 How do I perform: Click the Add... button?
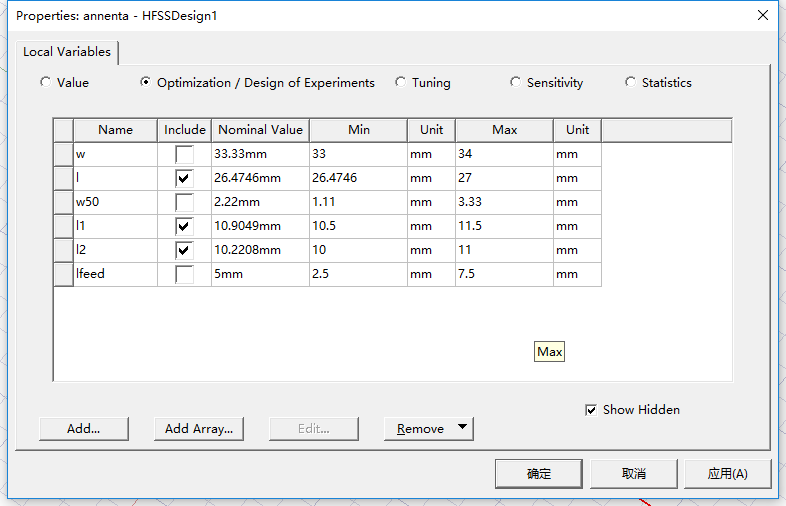tap(83, 429)
